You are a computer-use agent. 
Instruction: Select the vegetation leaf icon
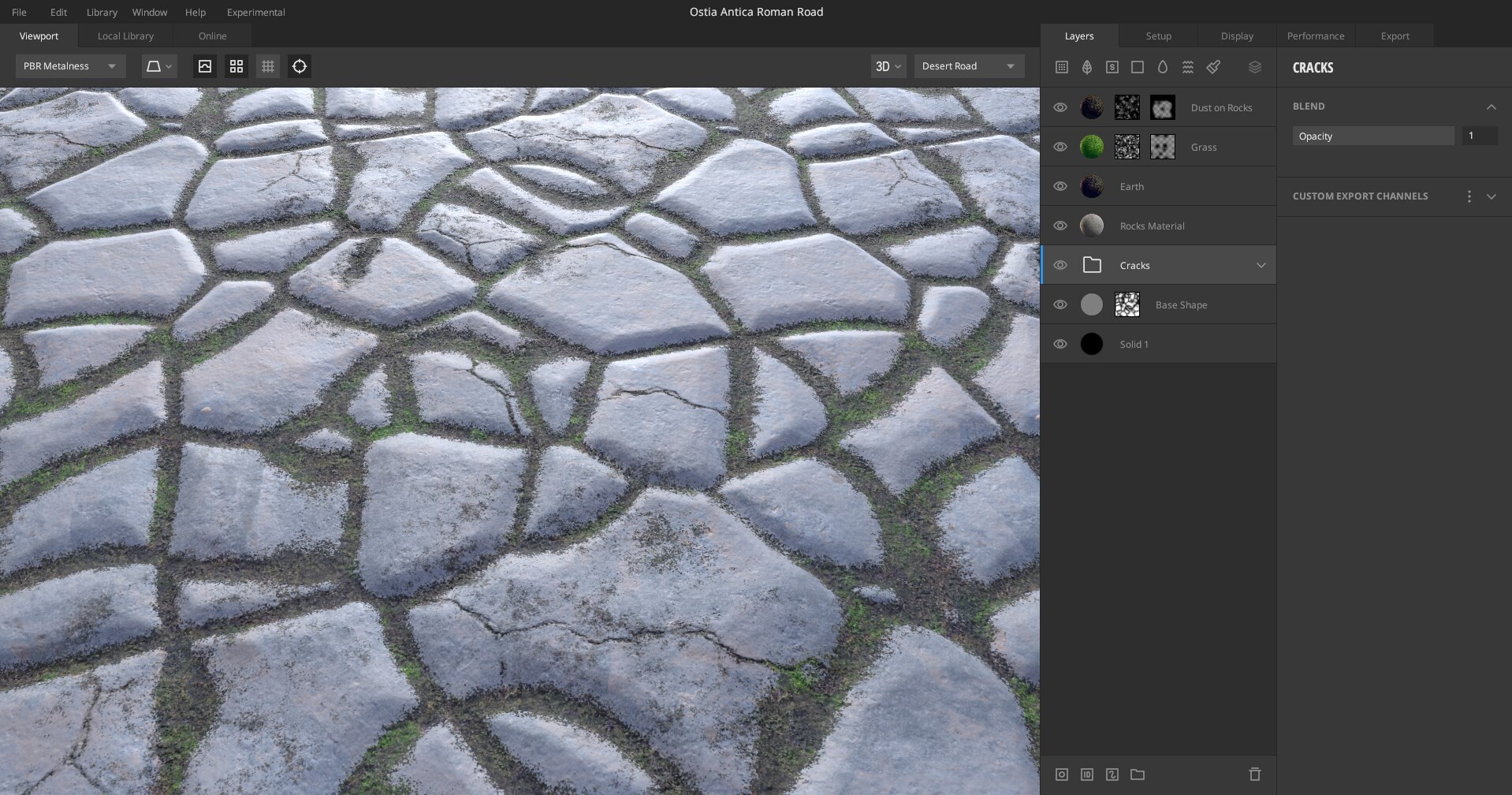[x=1086, y=67]
